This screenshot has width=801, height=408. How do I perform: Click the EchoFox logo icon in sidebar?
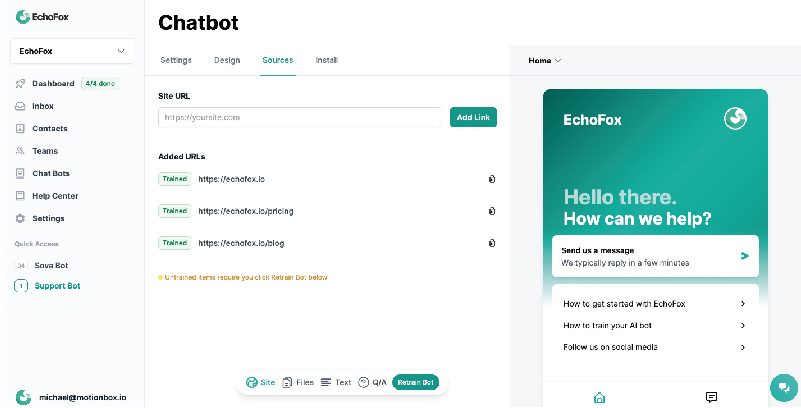click(x=21, y=15)
